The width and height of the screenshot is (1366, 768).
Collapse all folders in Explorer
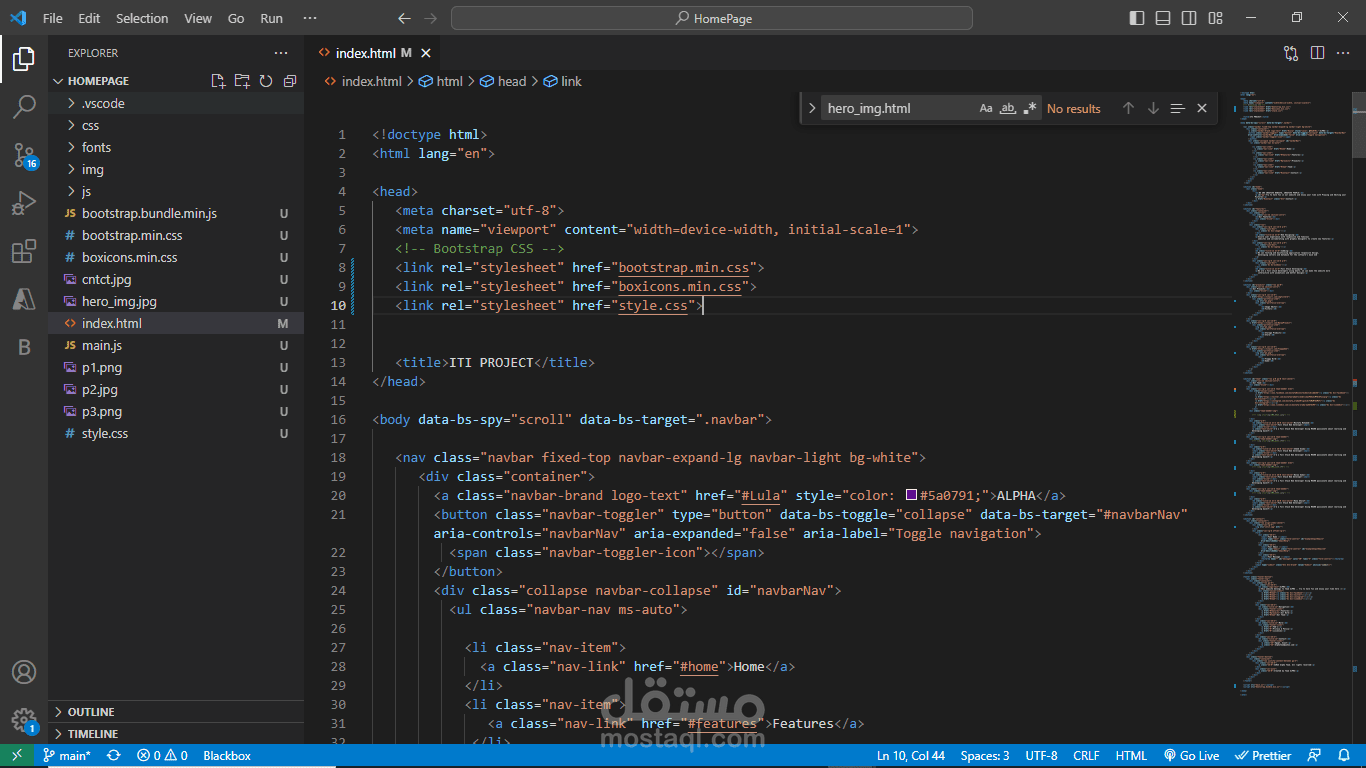point(290,81)
